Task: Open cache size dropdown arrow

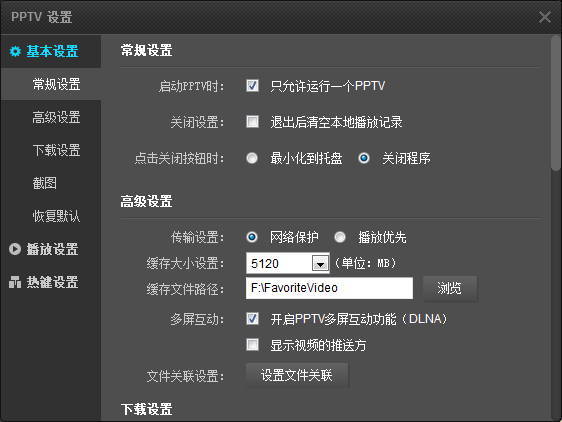Action: click(x=320, y=264)
